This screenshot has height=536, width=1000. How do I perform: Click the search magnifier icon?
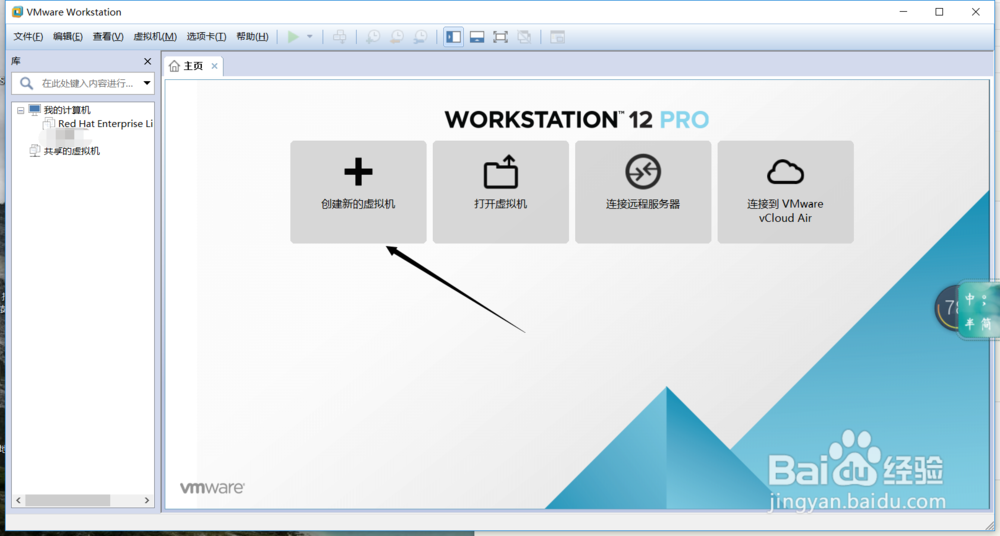26,83
